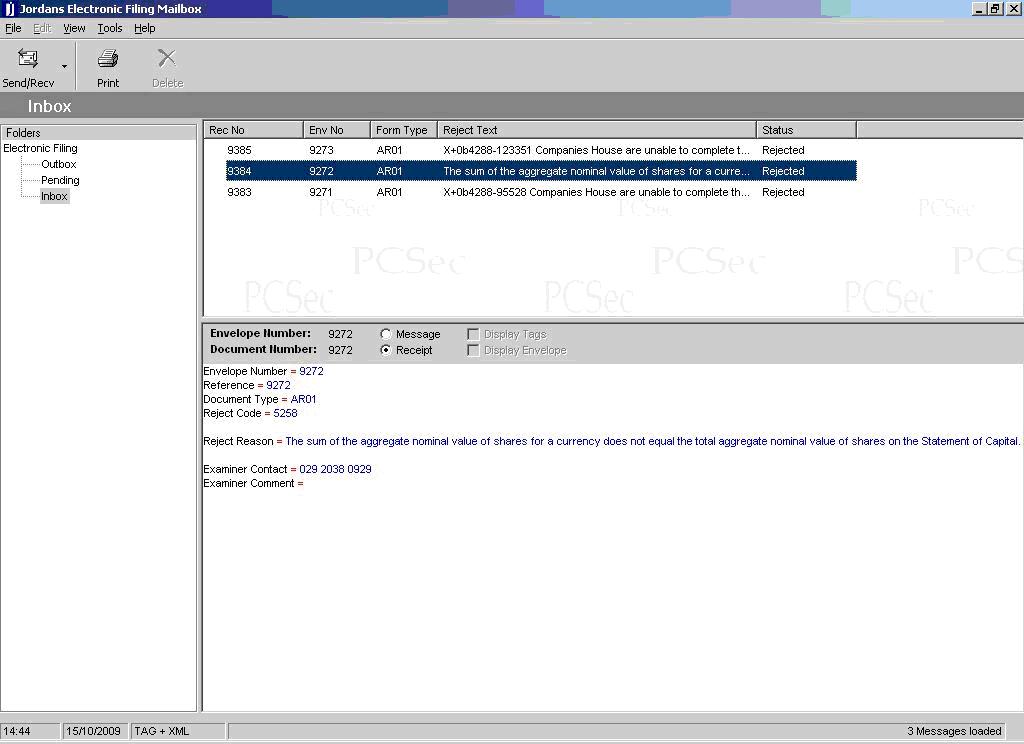Select the Electronic Filing root node

(x=40, y=148)
